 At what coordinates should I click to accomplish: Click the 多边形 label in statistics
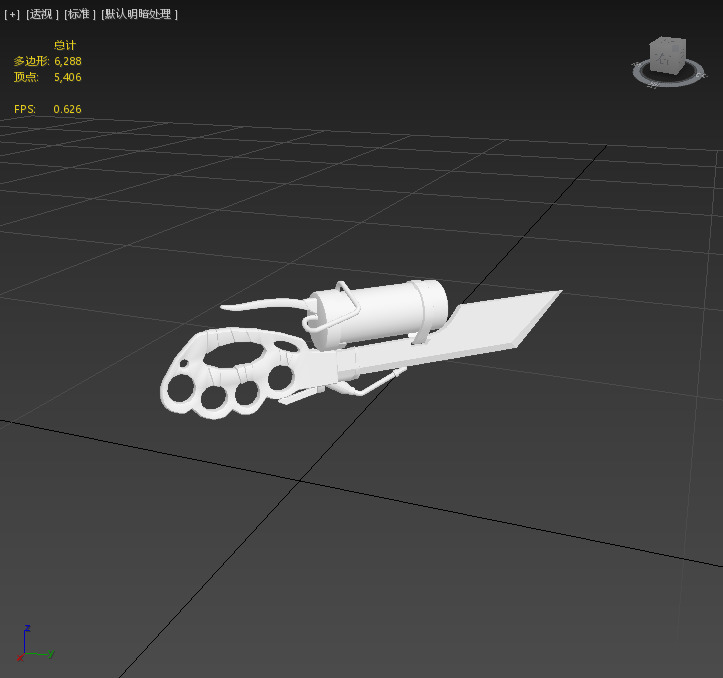(31, 61)
